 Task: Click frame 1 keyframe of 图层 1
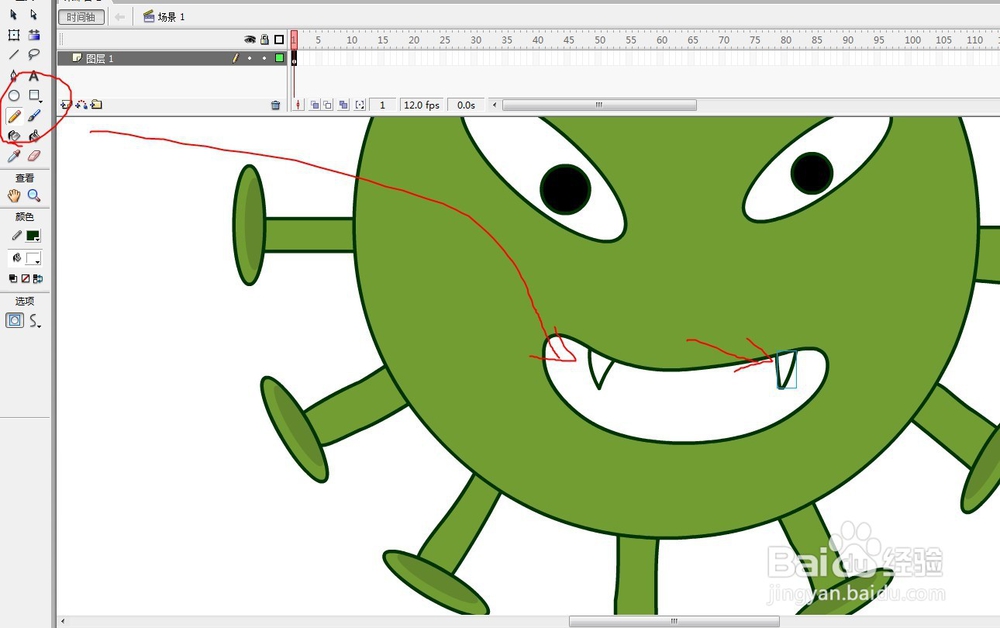[294, 58]
